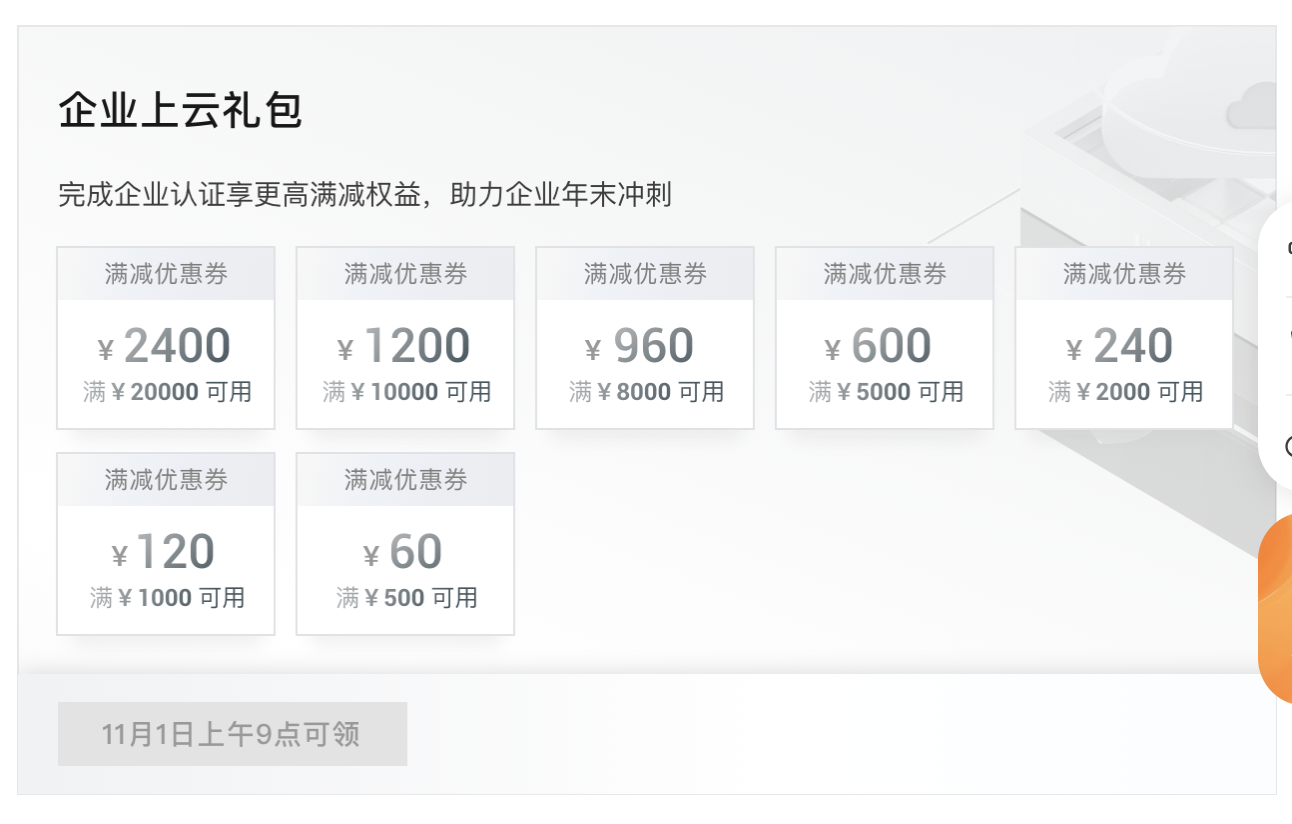Click the 满 ¥500 可用 condition text
The height and width of the screenshot is (824, 1292).
(x=404, y=597)
